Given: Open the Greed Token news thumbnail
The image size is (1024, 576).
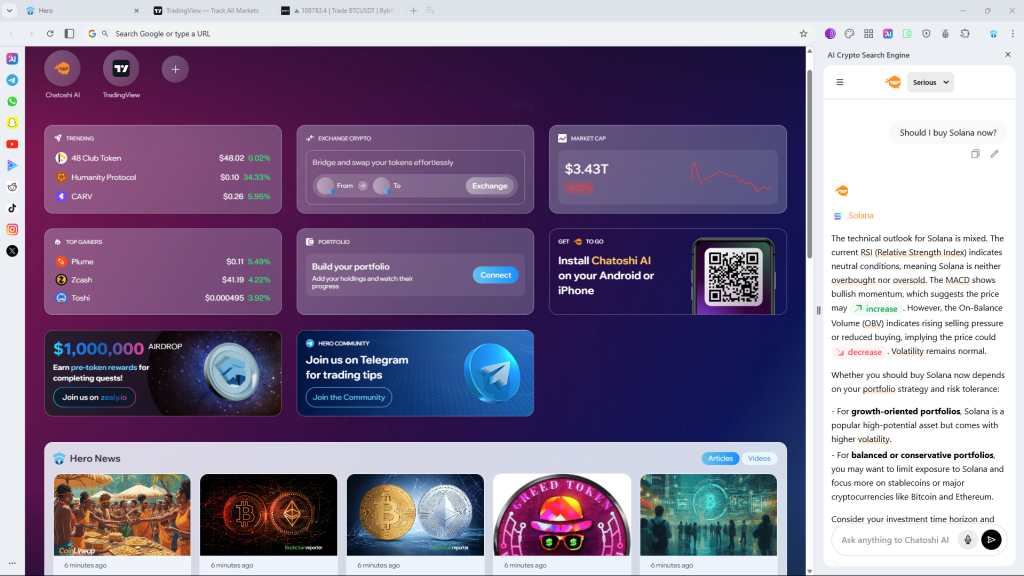Looking at the screenshot, I should click(x=562, y=515).
